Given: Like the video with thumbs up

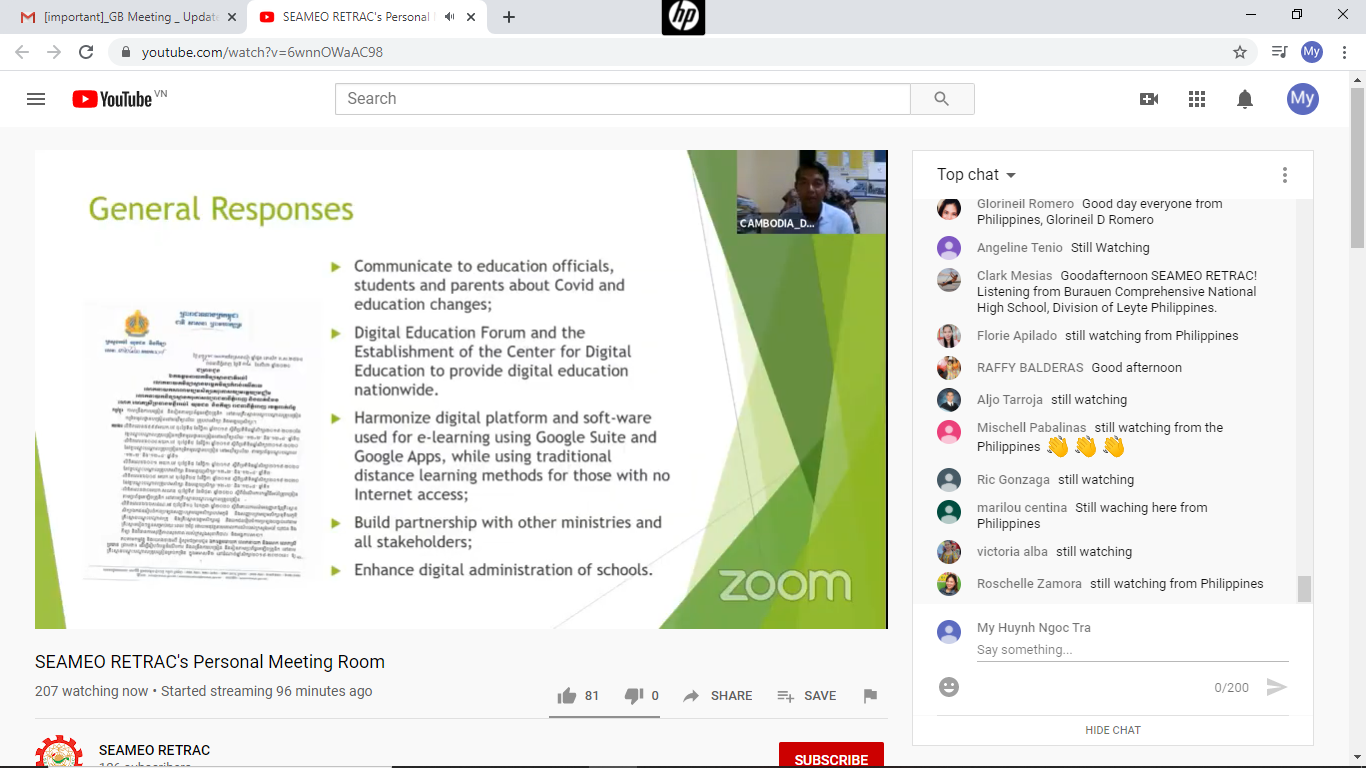Looking at the screenshot, I should pyautogui.click(x=567, y=696).
